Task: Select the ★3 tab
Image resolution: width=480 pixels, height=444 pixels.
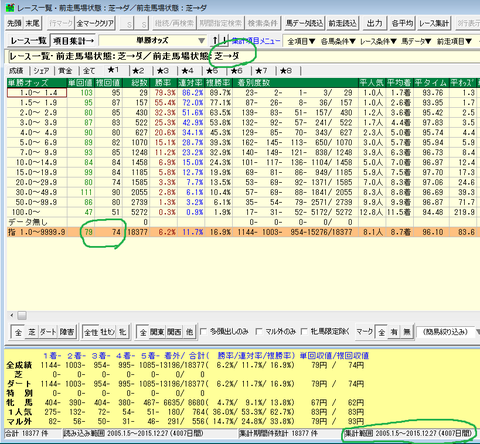Action: pos(163,71)
